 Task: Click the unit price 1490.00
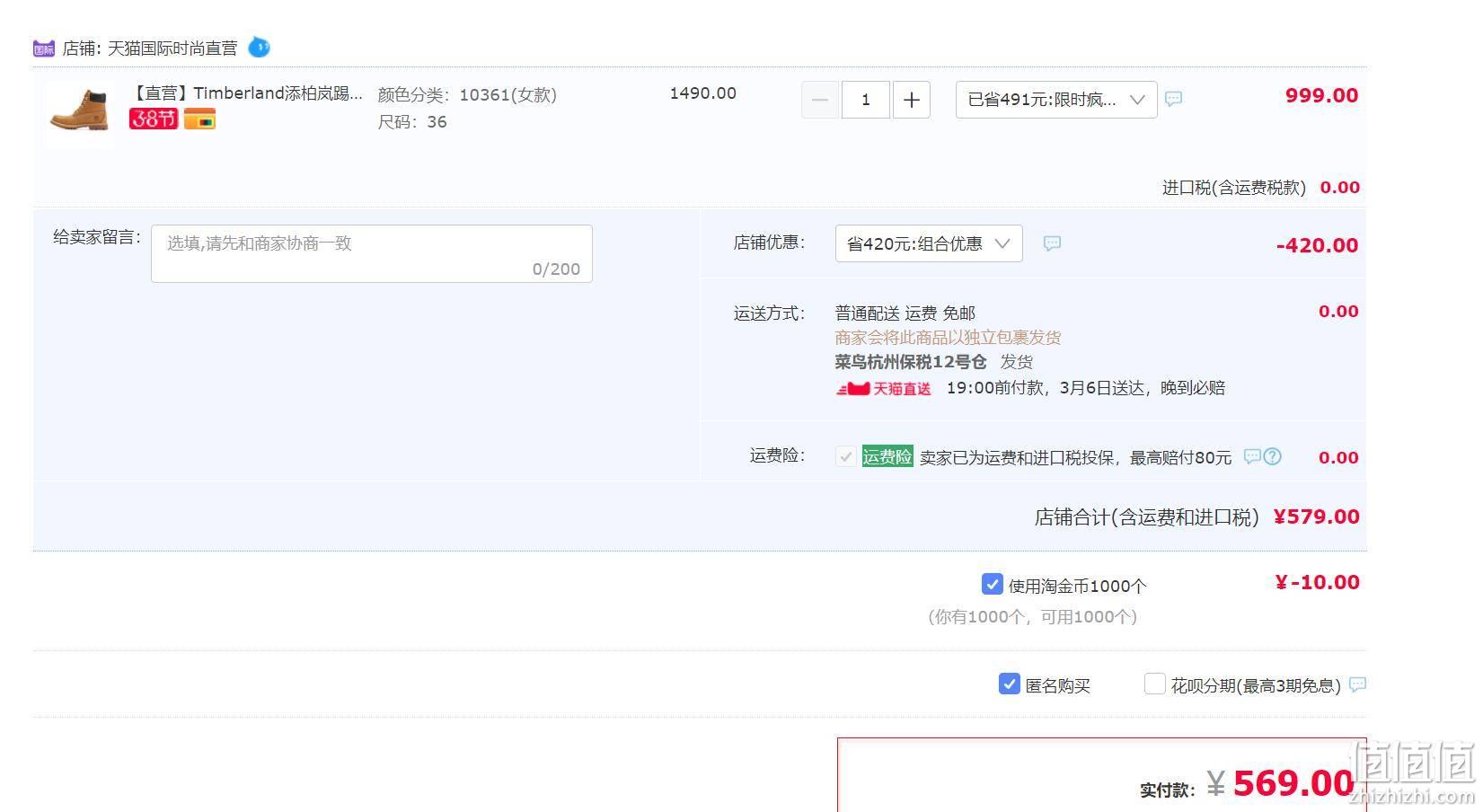pos(702,93)
